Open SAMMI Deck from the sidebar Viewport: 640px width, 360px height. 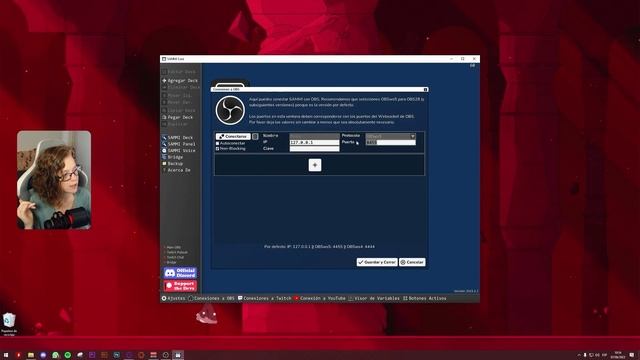point(178,138)
